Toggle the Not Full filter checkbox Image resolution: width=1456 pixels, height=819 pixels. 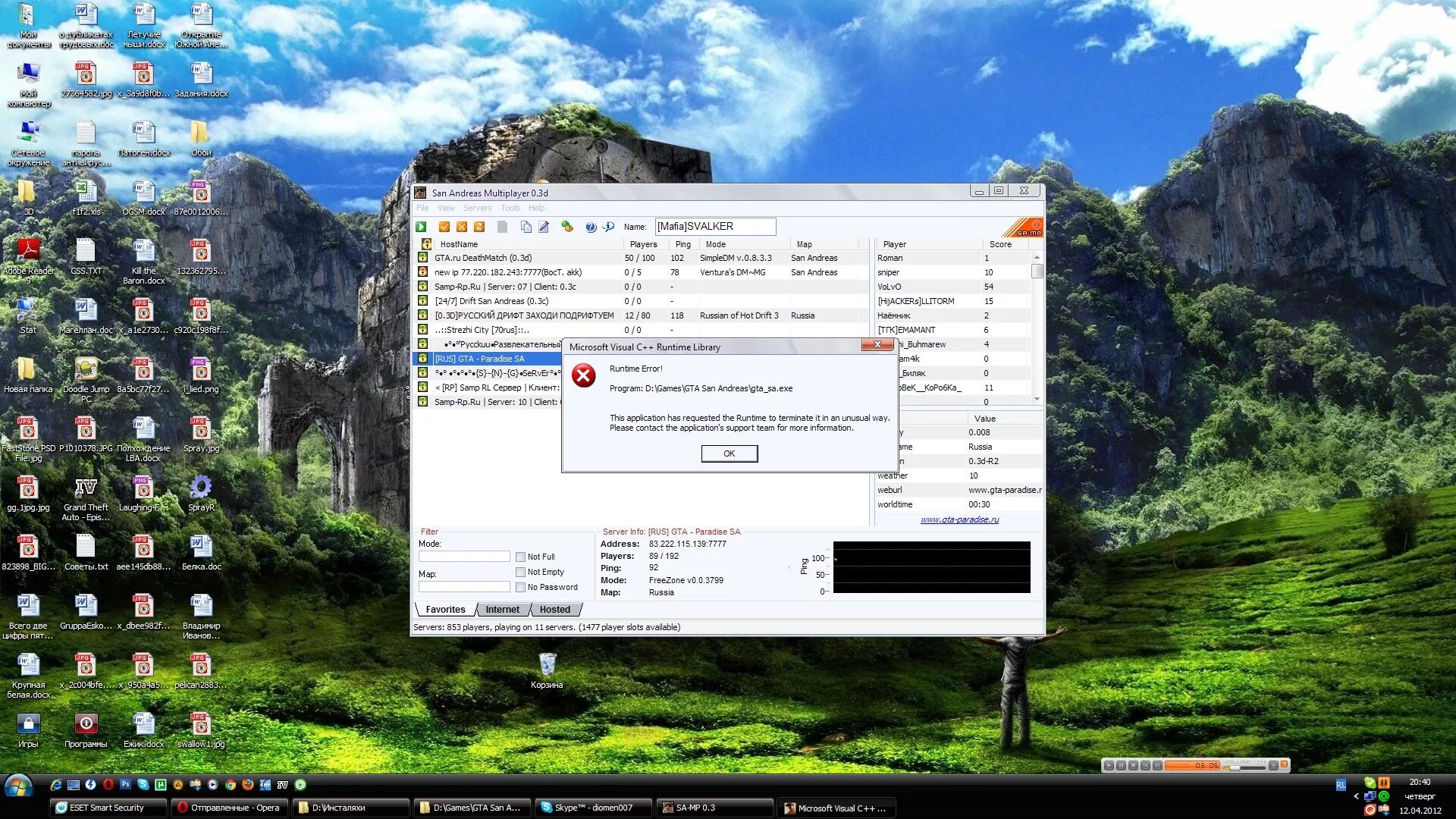click(x=520, y=557)
